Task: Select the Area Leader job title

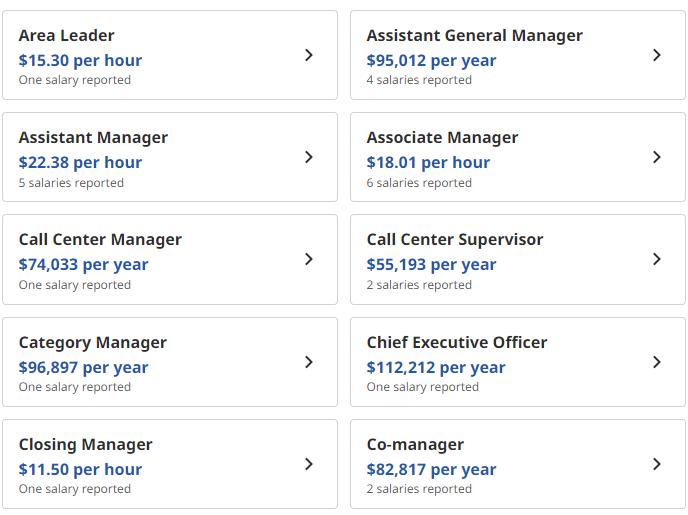Action: click(x=66, y=36)
